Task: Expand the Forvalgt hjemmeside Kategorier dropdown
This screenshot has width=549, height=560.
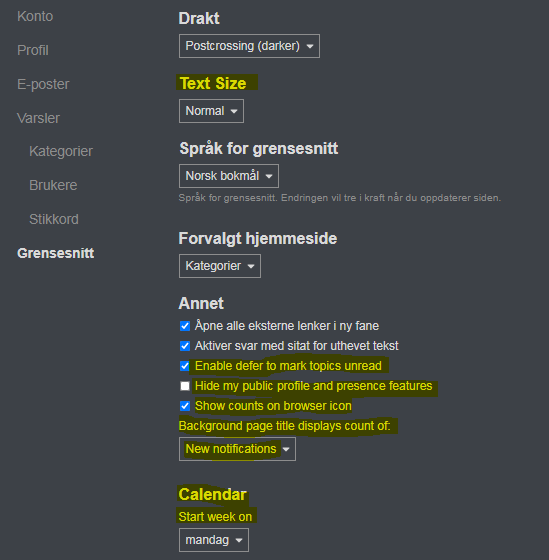Action: [x=220, y=266]
